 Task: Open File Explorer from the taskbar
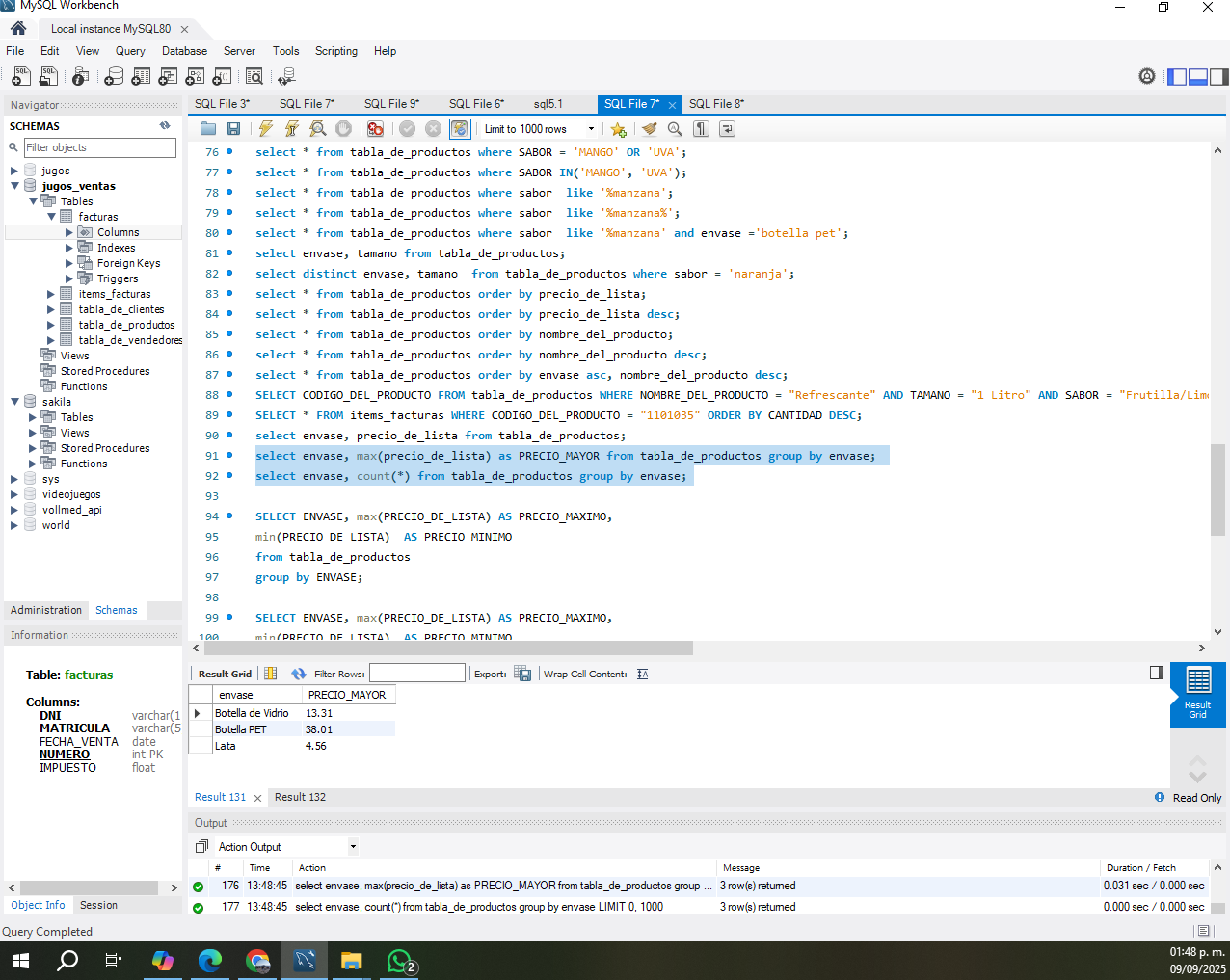351,961
